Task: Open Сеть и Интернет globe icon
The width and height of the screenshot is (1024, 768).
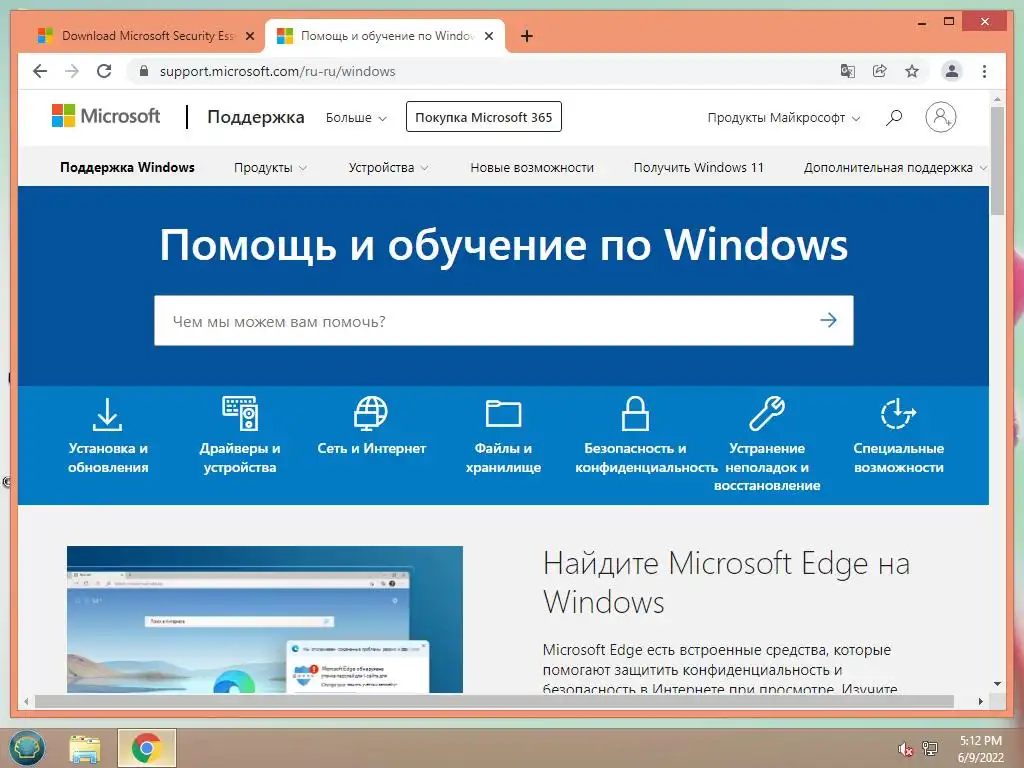Action: pyautogui.click(x=371, y=413)
